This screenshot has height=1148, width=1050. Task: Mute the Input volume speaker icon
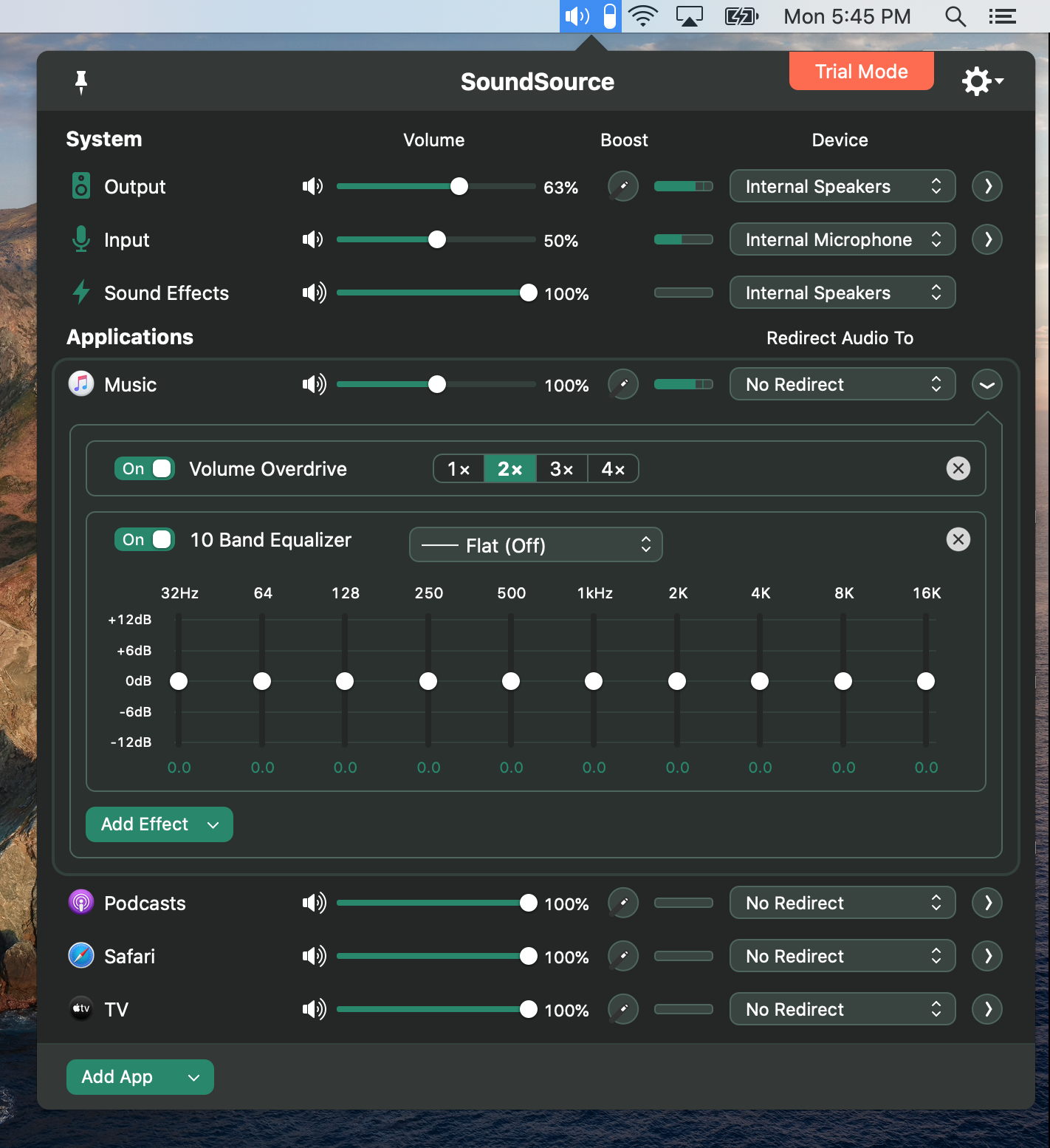pos(313,239)
